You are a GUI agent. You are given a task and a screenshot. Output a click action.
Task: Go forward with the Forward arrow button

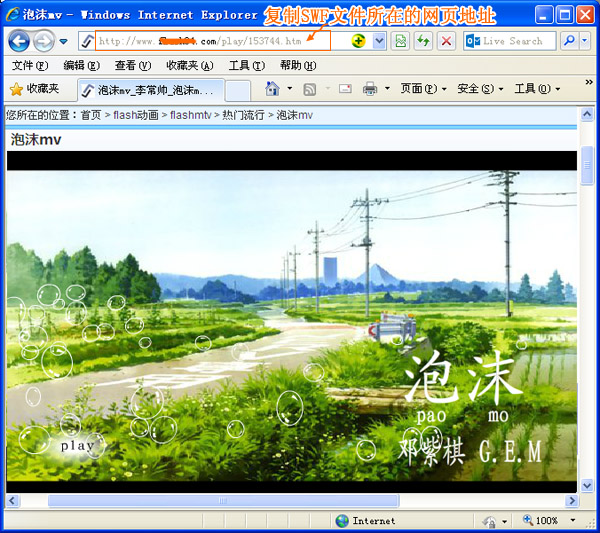(x=44, y=41)
